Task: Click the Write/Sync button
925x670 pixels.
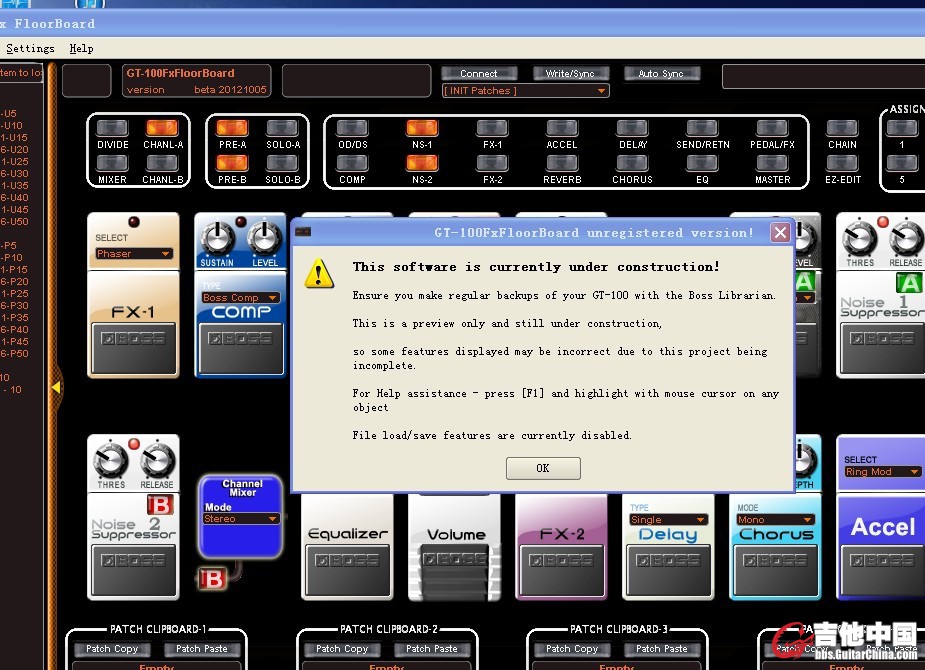Action: [570, 73]
